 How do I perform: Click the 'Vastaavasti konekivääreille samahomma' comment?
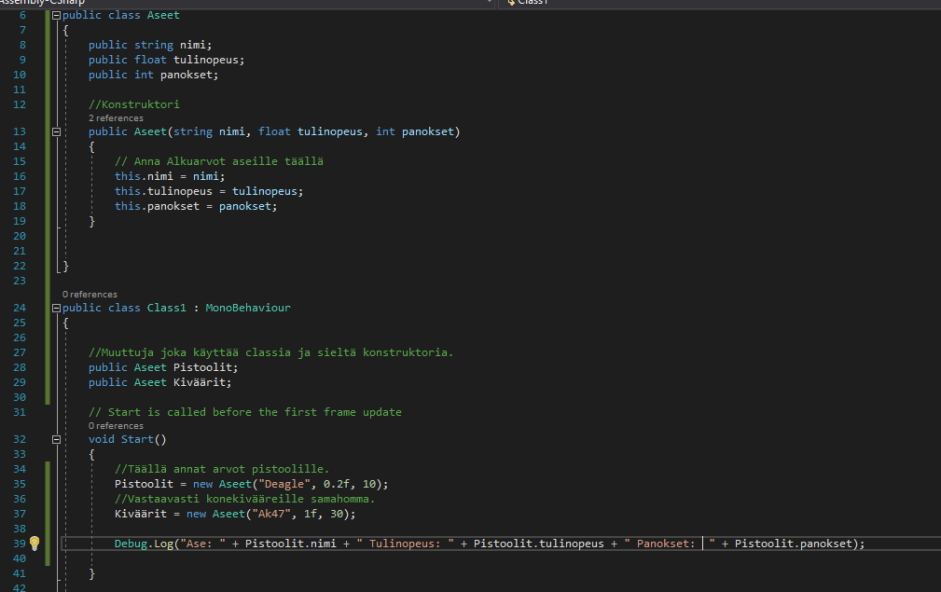click(x=245, y=499)
